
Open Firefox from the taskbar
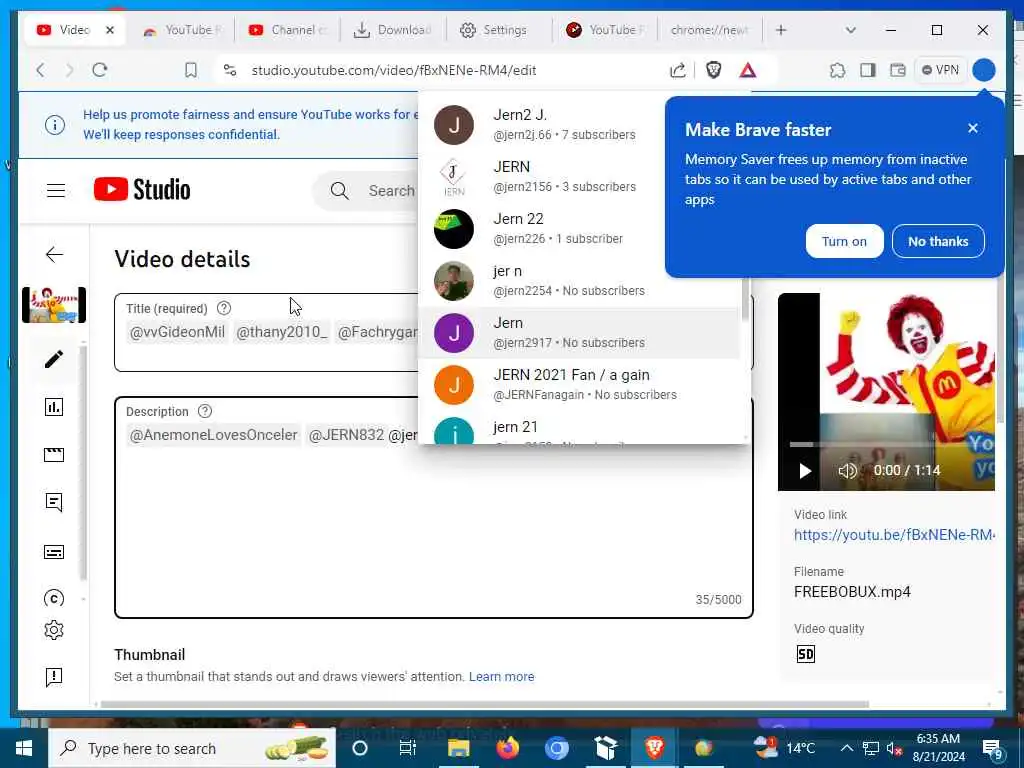coord(507,748)
